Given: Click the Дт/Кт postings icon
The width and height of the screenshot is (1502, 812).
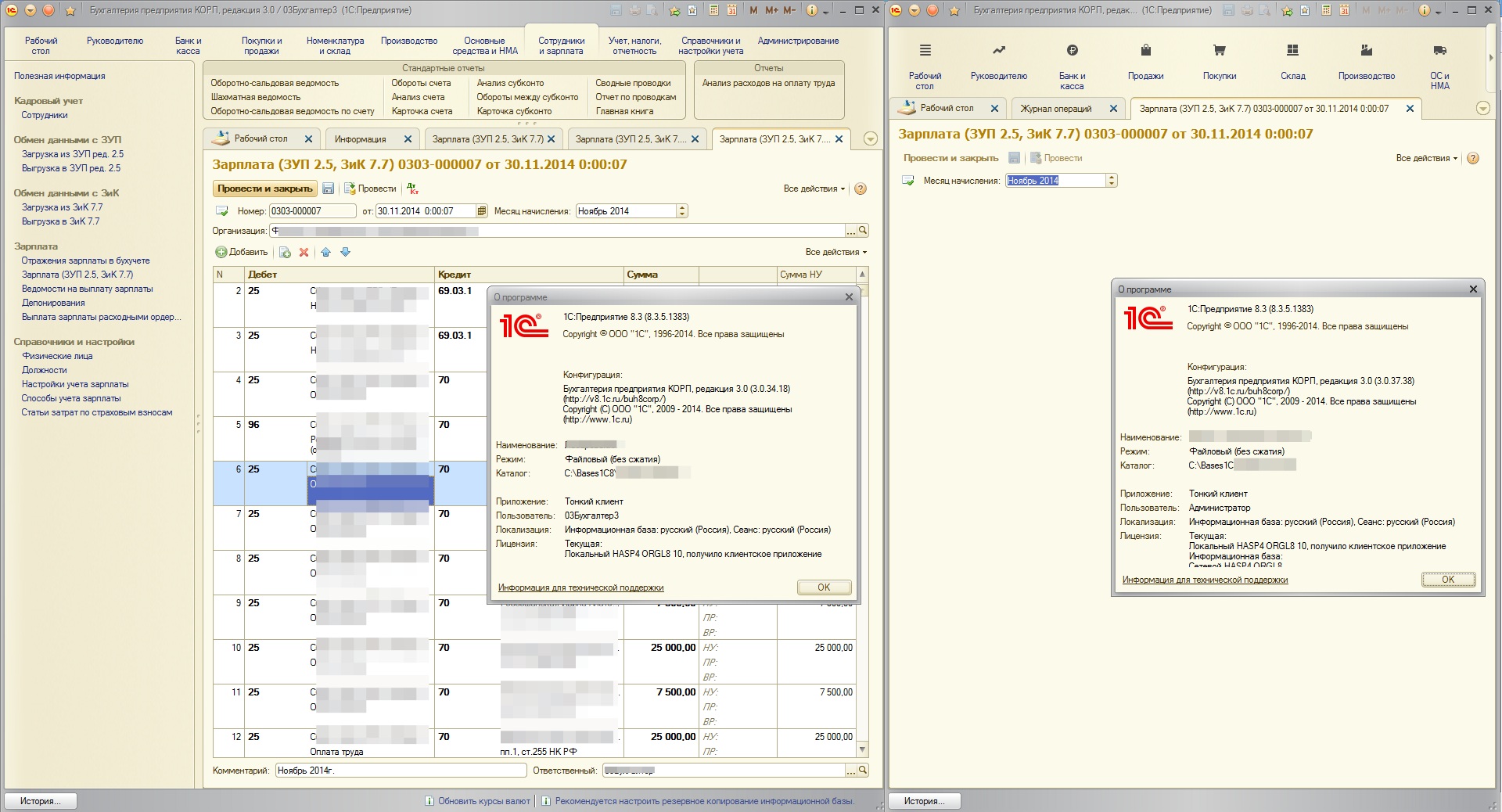Looking at the screenshot, I should point(412,189).
